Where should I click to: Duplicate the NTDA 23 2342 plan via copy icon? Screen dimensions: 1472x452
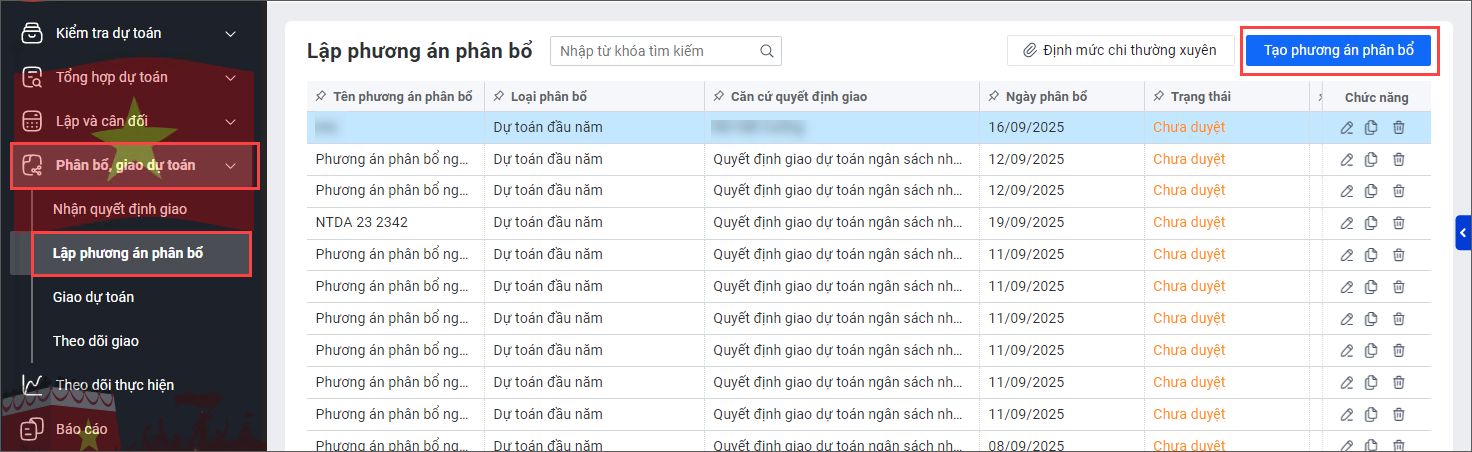(x=1372, y=223)
